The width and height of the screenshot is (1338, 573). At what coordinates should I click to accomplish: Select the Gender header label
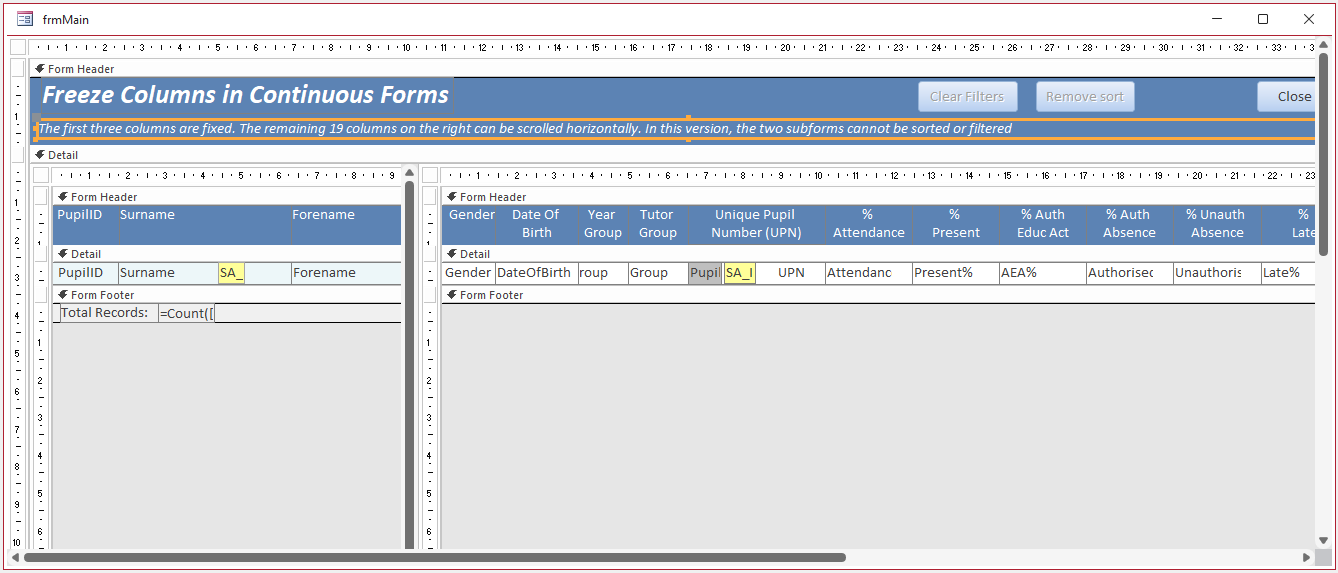472,215
